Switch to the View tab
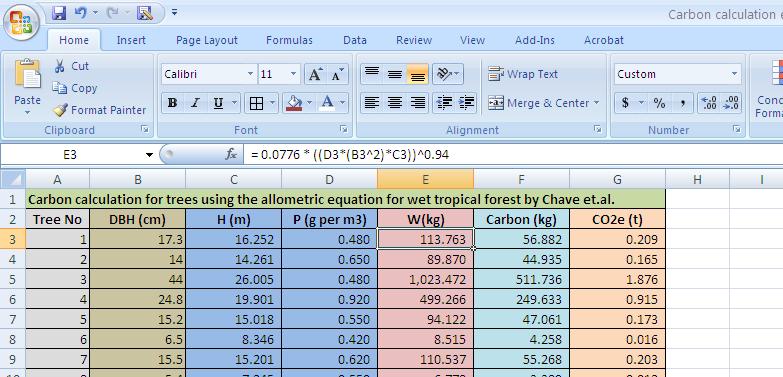The image size is (783, 377). click(x=472, y=40)
